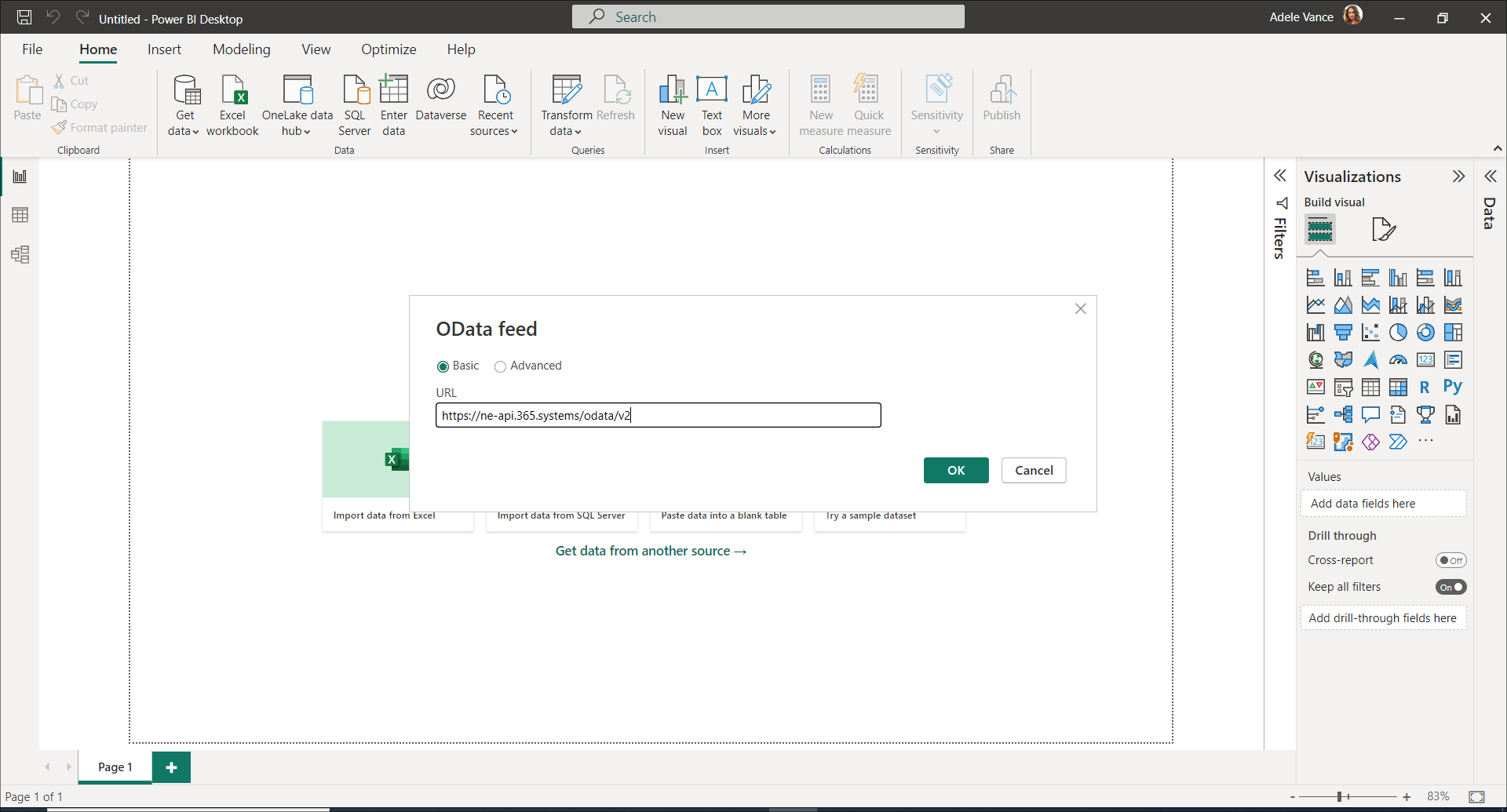
Task: Open the Modeling ribbon tab
Action: (x=241, y=49)
